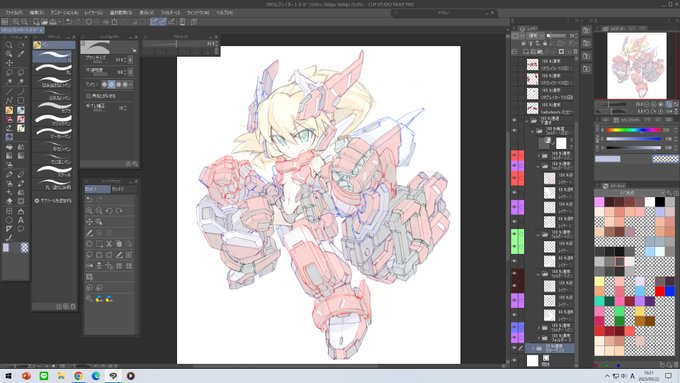Toggle visibility eye of the second nested folder
This screenshot has height=383, width=680.
515,131
